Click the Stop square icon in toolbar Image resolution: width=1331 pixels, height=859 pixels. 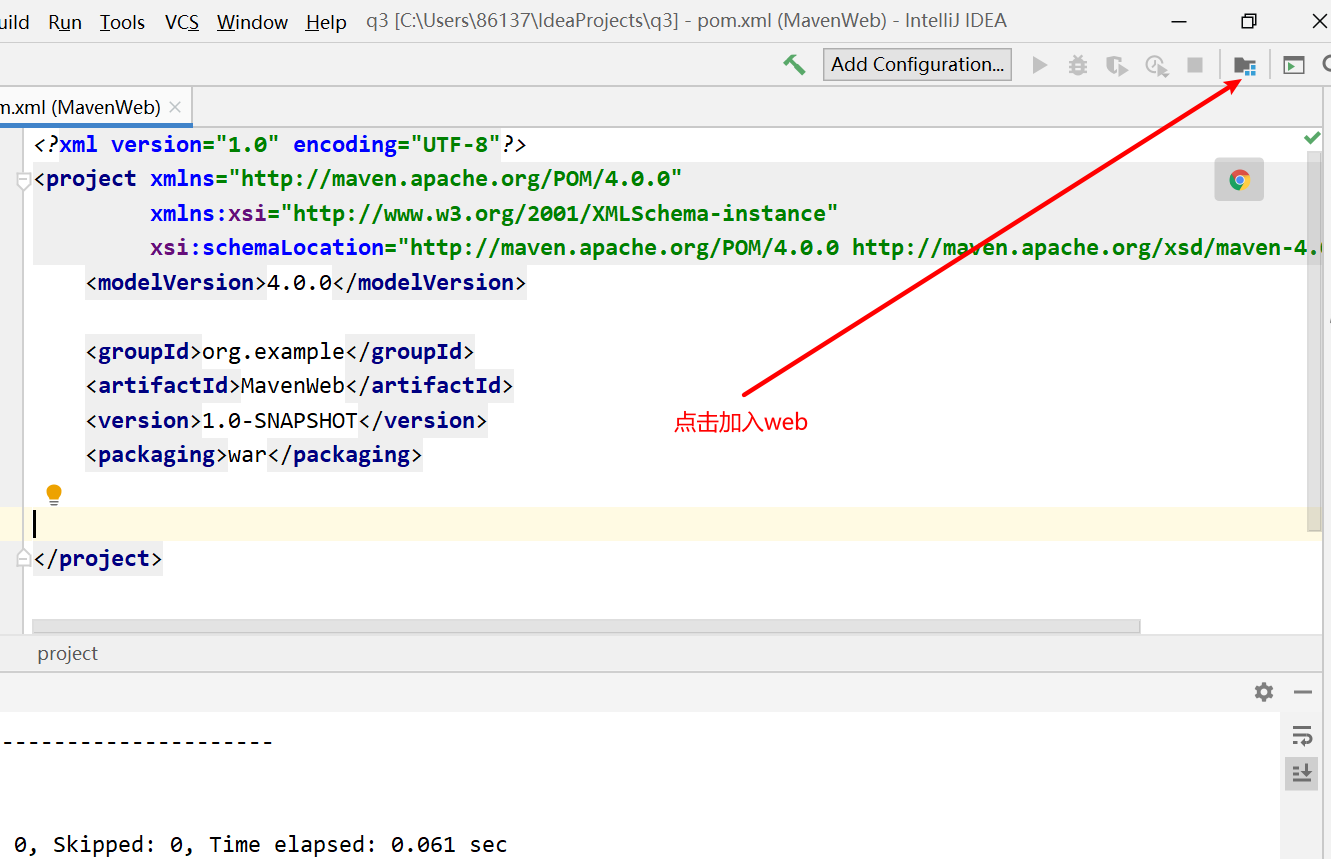coord(1195,65)
